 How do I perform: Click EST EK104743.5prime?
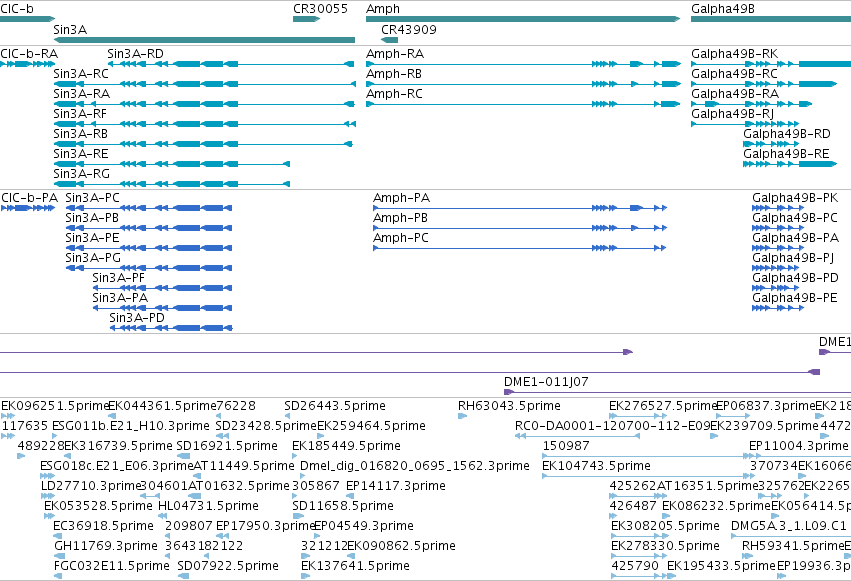(x=649, y=476)
